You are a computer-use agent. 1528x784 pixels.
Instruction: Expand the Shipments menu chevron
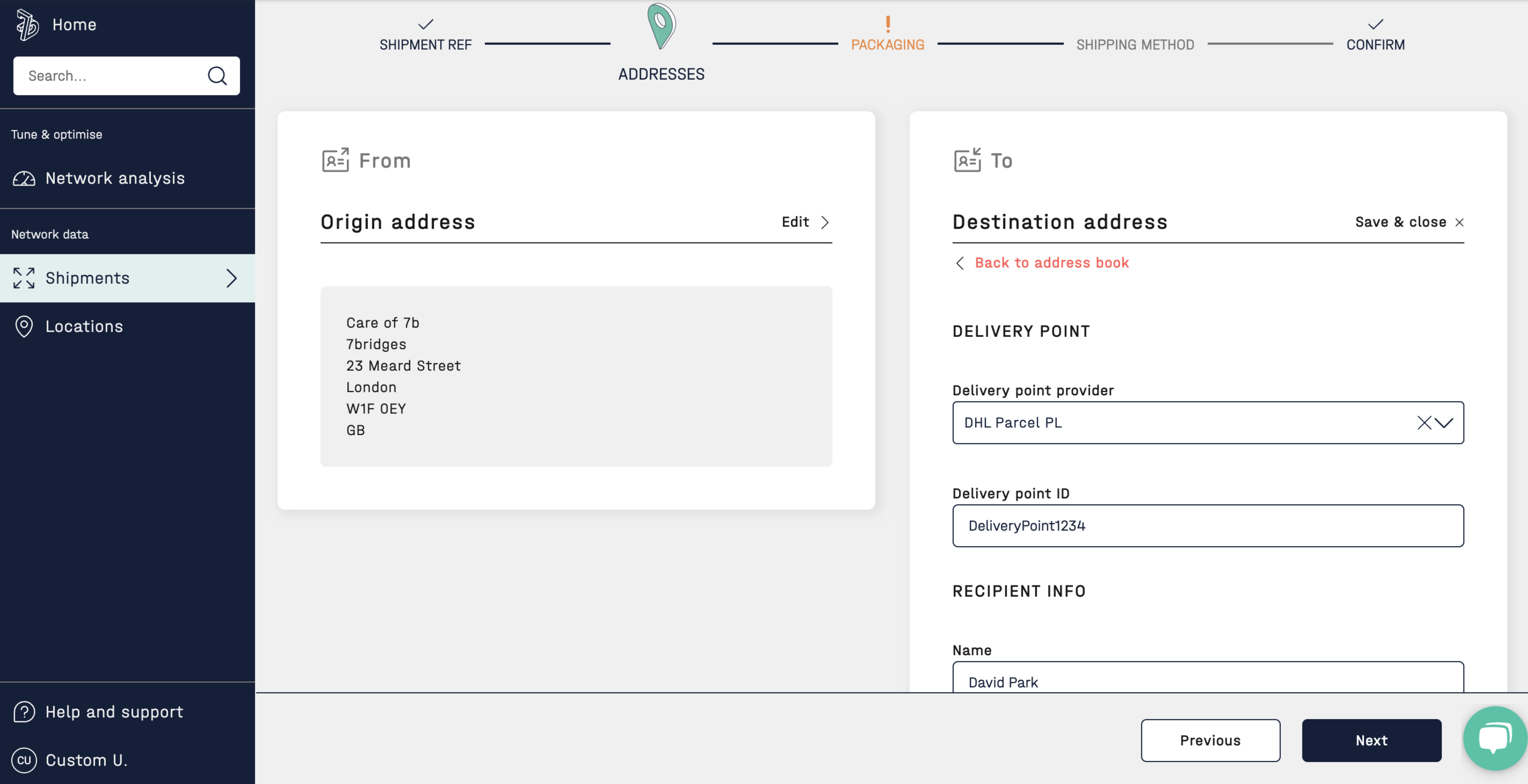[x=231, y=278]
